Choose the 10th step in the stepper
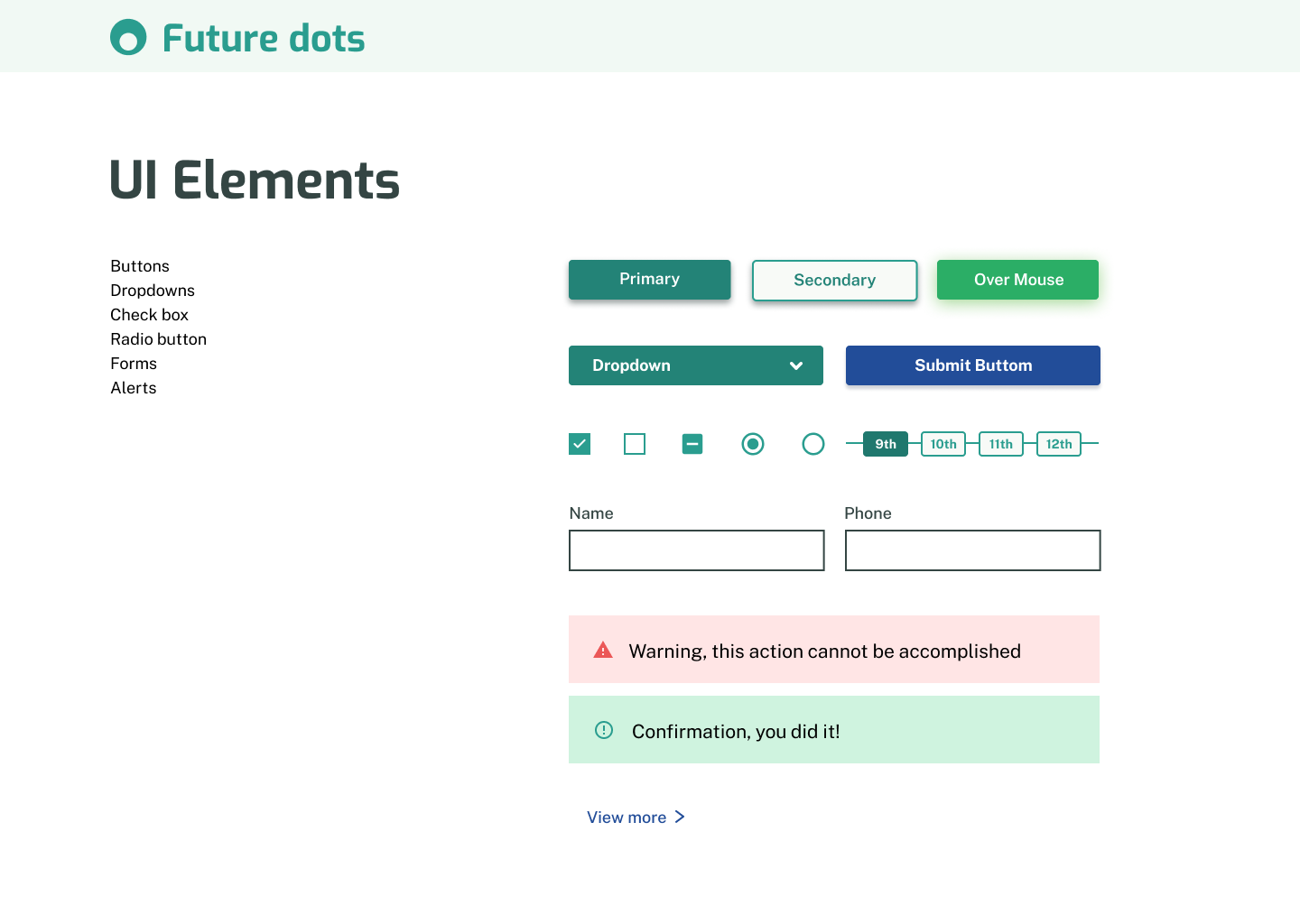Image resolution: width=1300 pixels, height=924 pixels. point(943,444)
